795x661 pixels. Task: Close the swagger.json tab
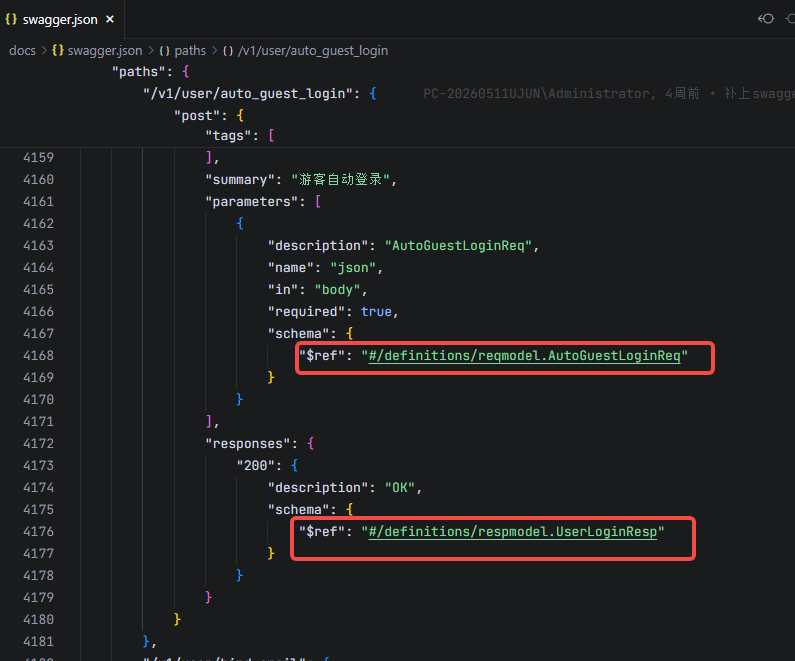click(x=110, y=19)
